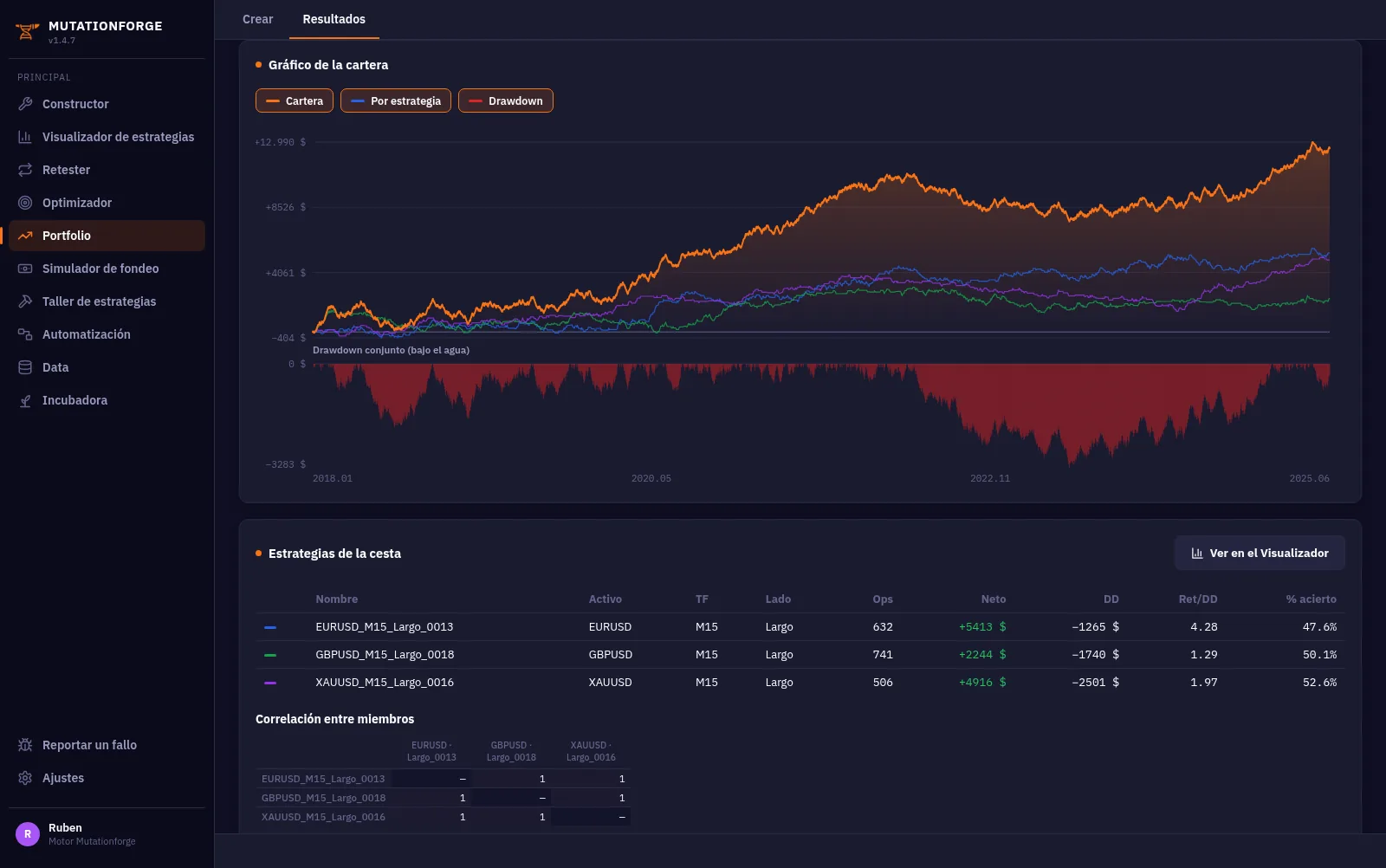Viewport: 1386px width, 868px height.
Task: Switch to the Crear tab
Action: (x=257, y=19)
